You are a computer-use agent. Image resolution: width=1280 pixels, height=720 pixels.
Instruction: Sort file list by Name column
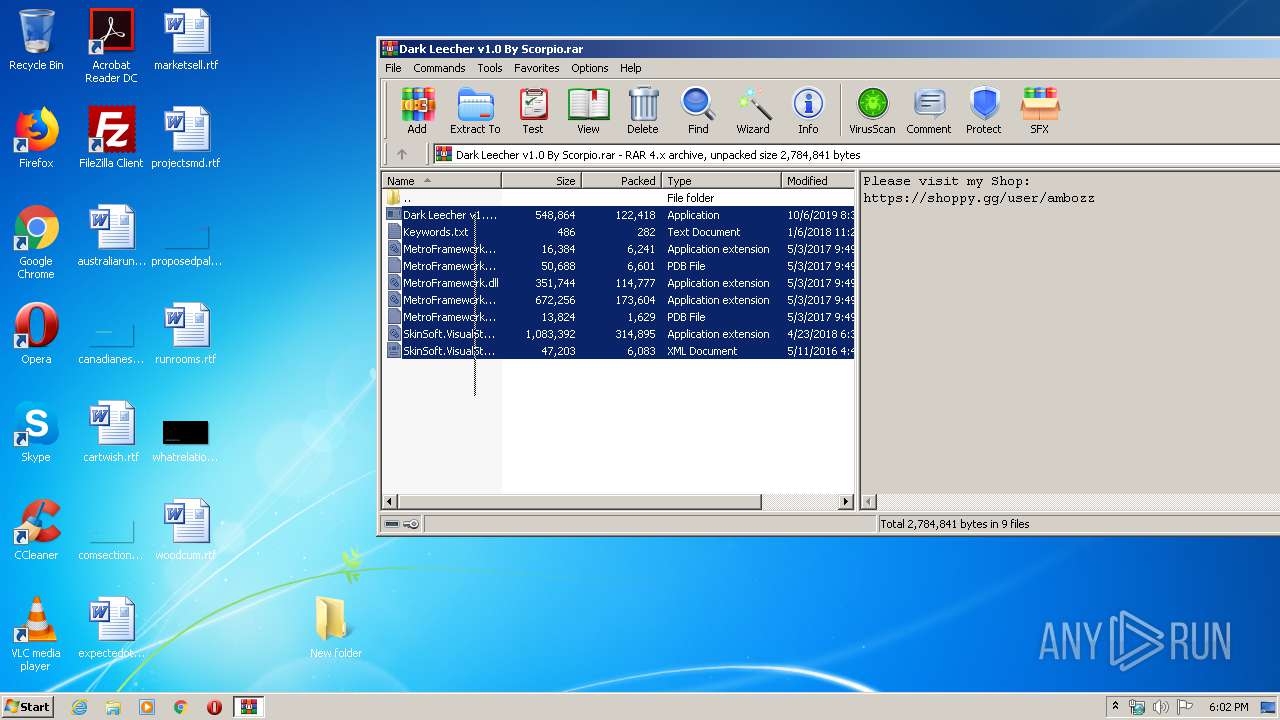point(442,181)
